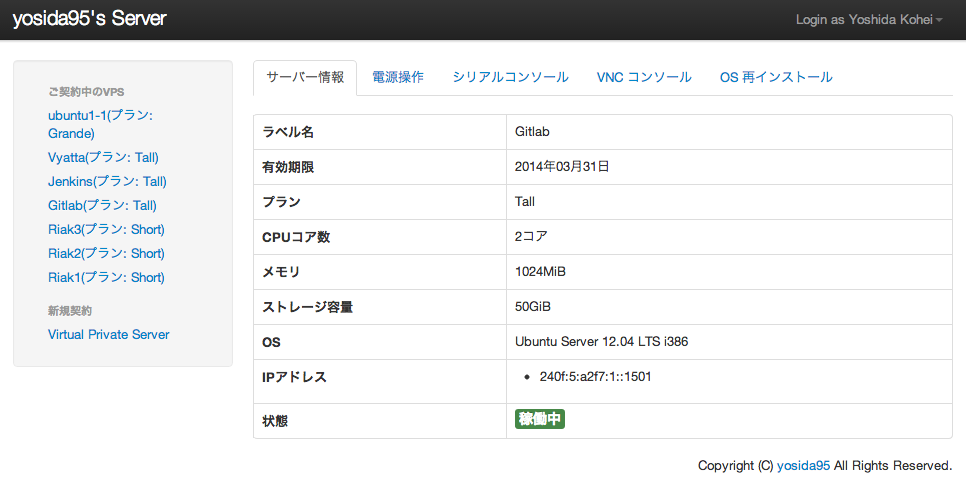Select the ubuntu1-1 Grande plan VPS
The image size is (966, 480).
tap(100, 124)
